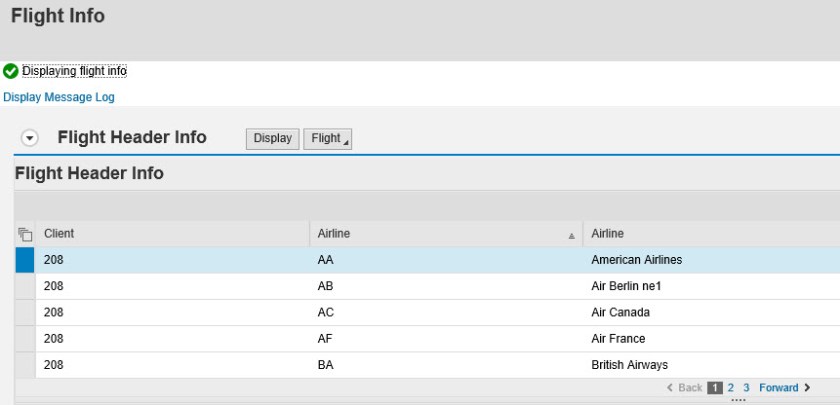Screen dimensions: 840x405
Task: Select the row selector for British Airways
Action: tap(25, 365)
